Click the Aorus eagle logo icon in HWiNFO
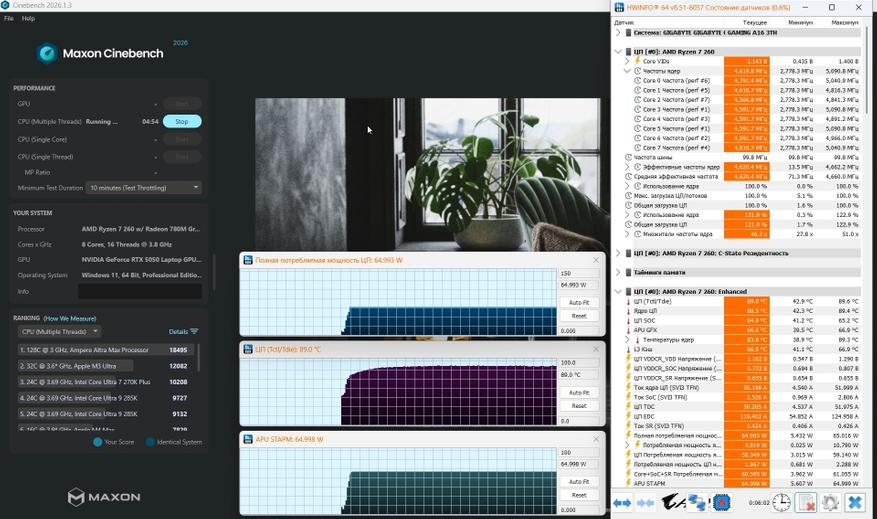Image resolution: width=877 pixels, height=519 pixels. point(673,502)
